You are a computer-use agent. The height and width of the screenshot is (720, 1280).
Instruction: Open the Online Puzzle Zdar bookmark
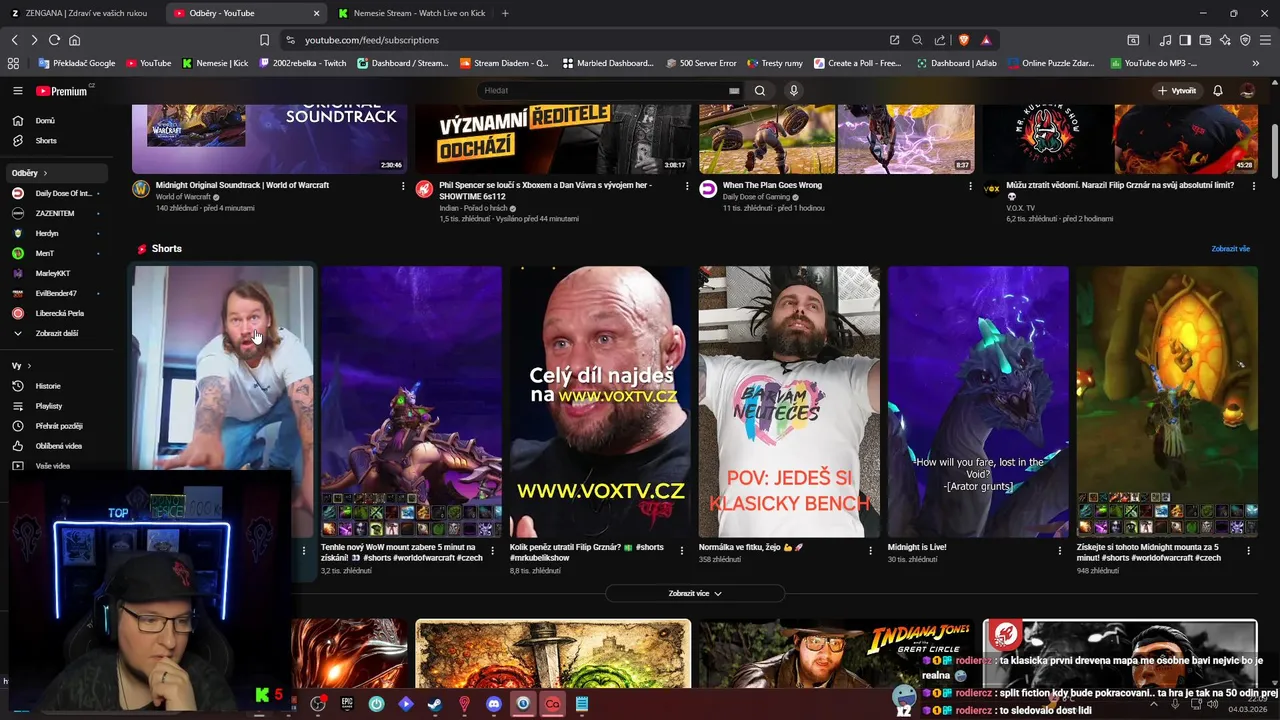(1052, 63)
